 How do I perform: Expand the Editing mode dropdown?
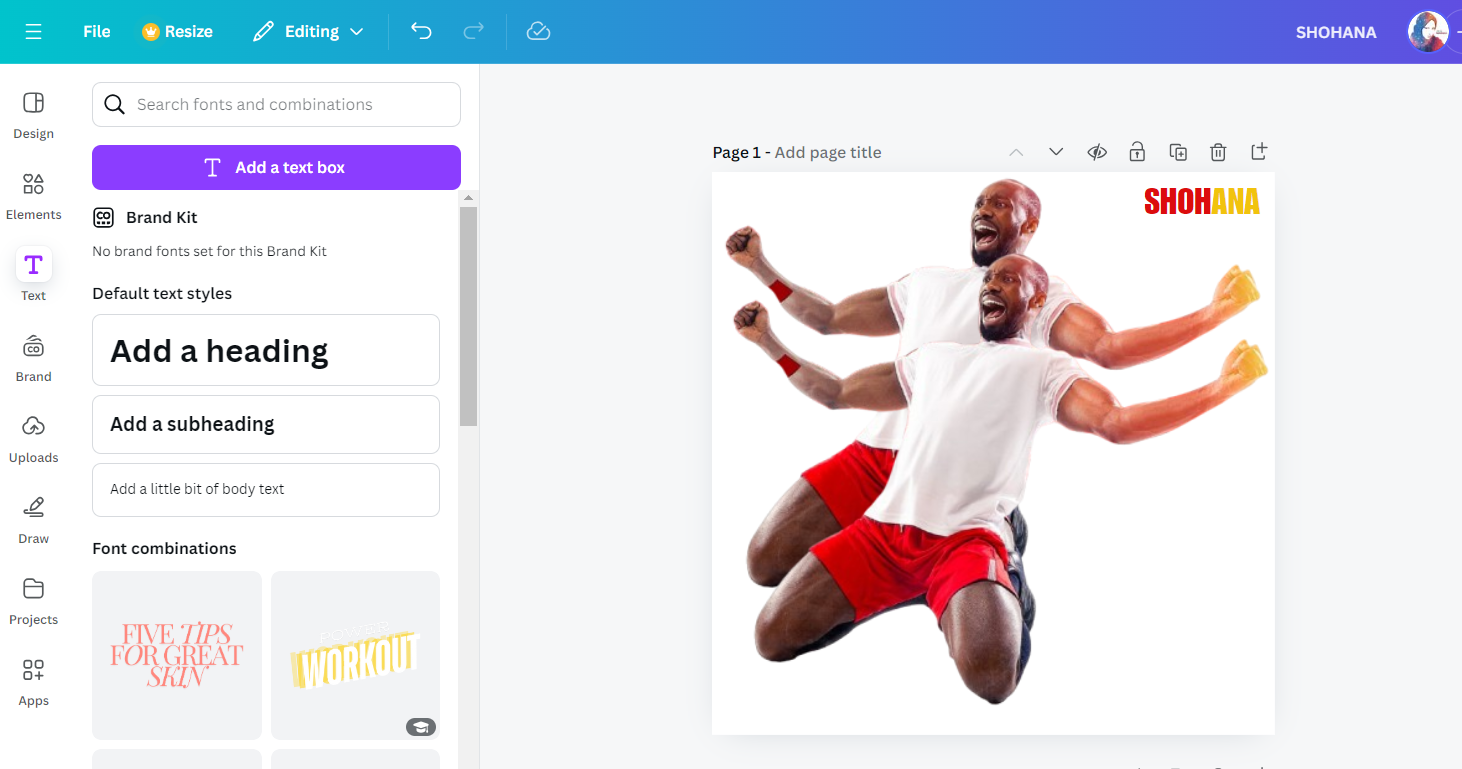pyautogui.click(x=308, y=31)
